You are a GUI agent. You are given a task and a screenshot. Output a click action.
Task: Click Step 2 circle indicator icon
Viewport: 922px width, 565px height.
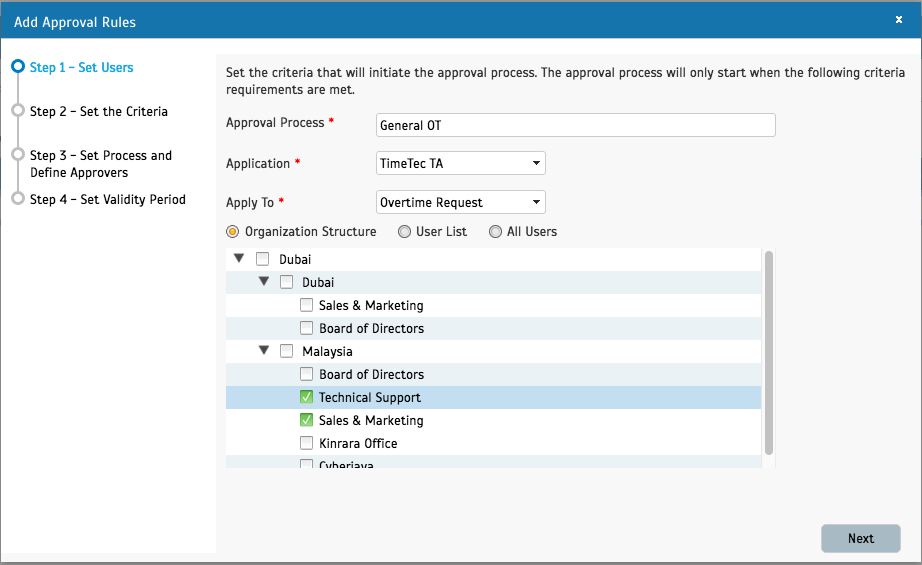tap(17, 111)
